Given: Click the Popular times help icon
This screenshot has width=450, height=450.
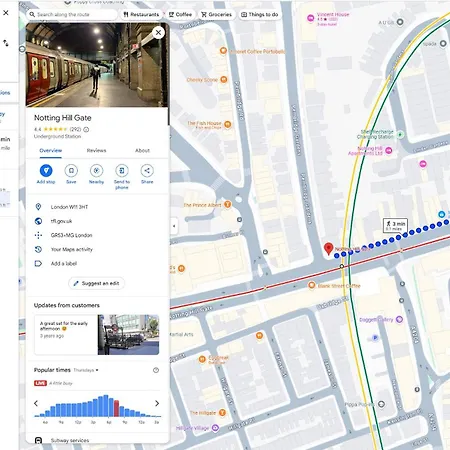Looking at the screenshot, I should (x=156, y=370).
